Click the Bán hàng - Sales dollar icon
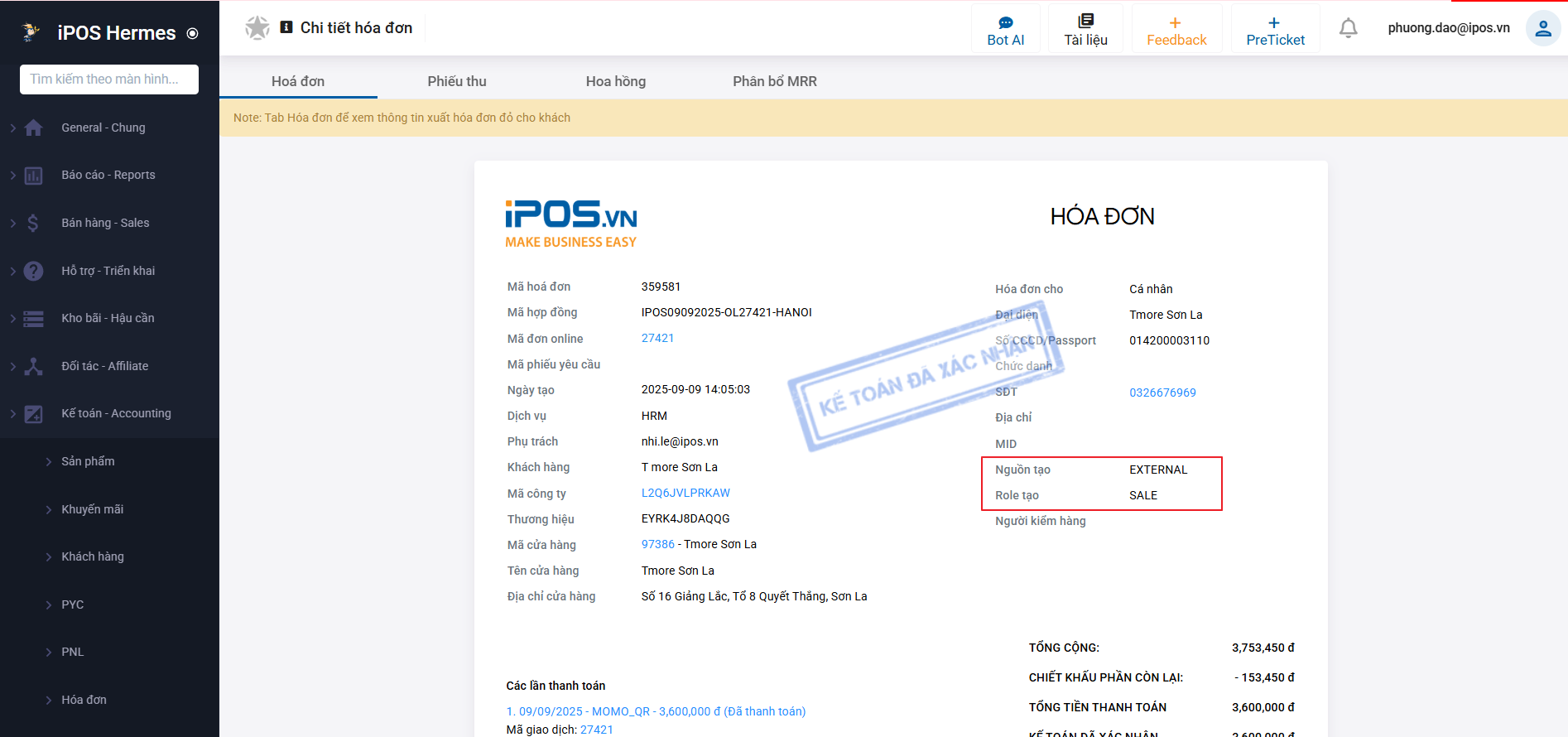Viewport: 1568px width, 737px height. 33,223
